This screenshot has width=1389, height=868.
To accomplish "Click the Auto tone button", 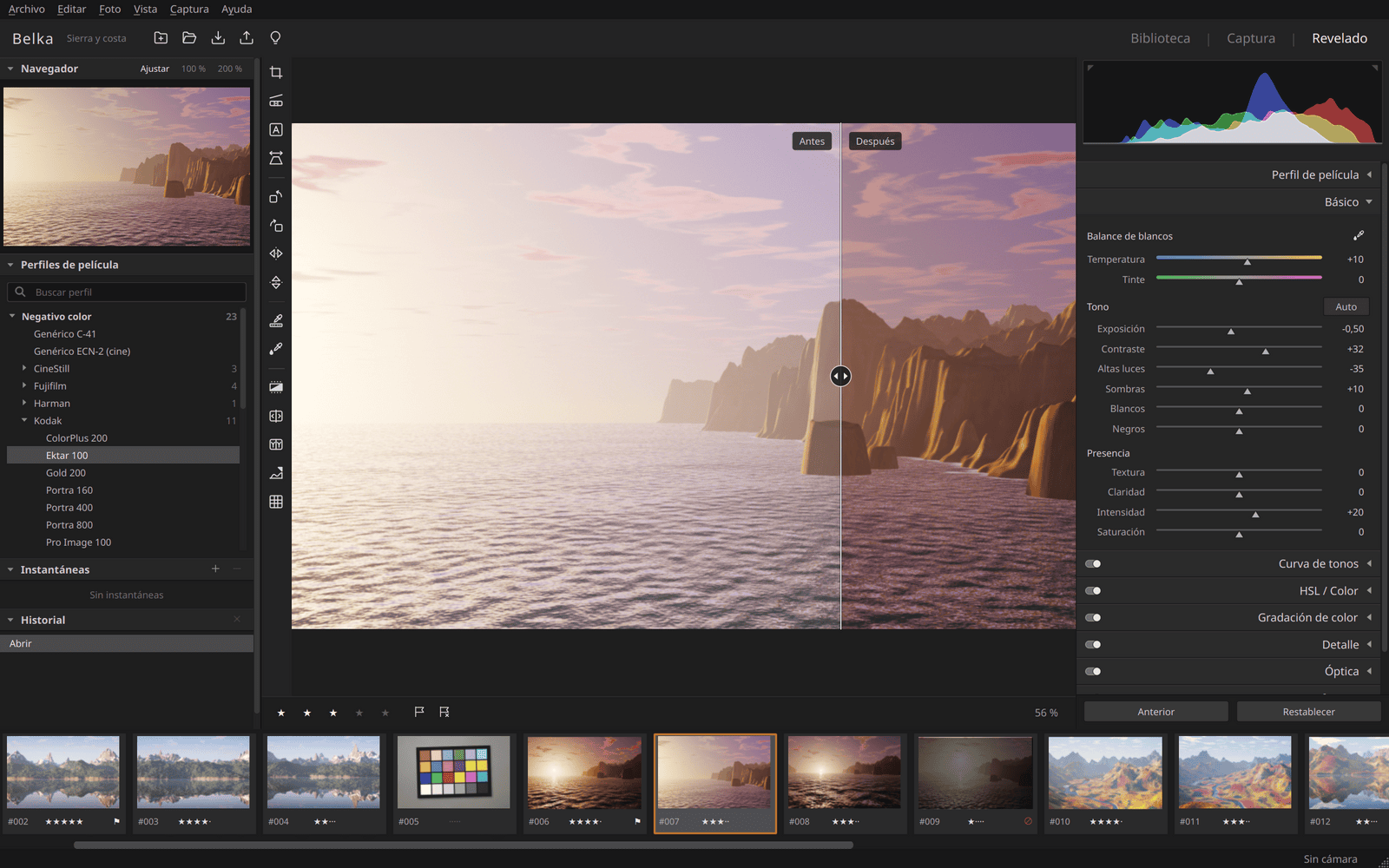I will tap(1346, 307).
